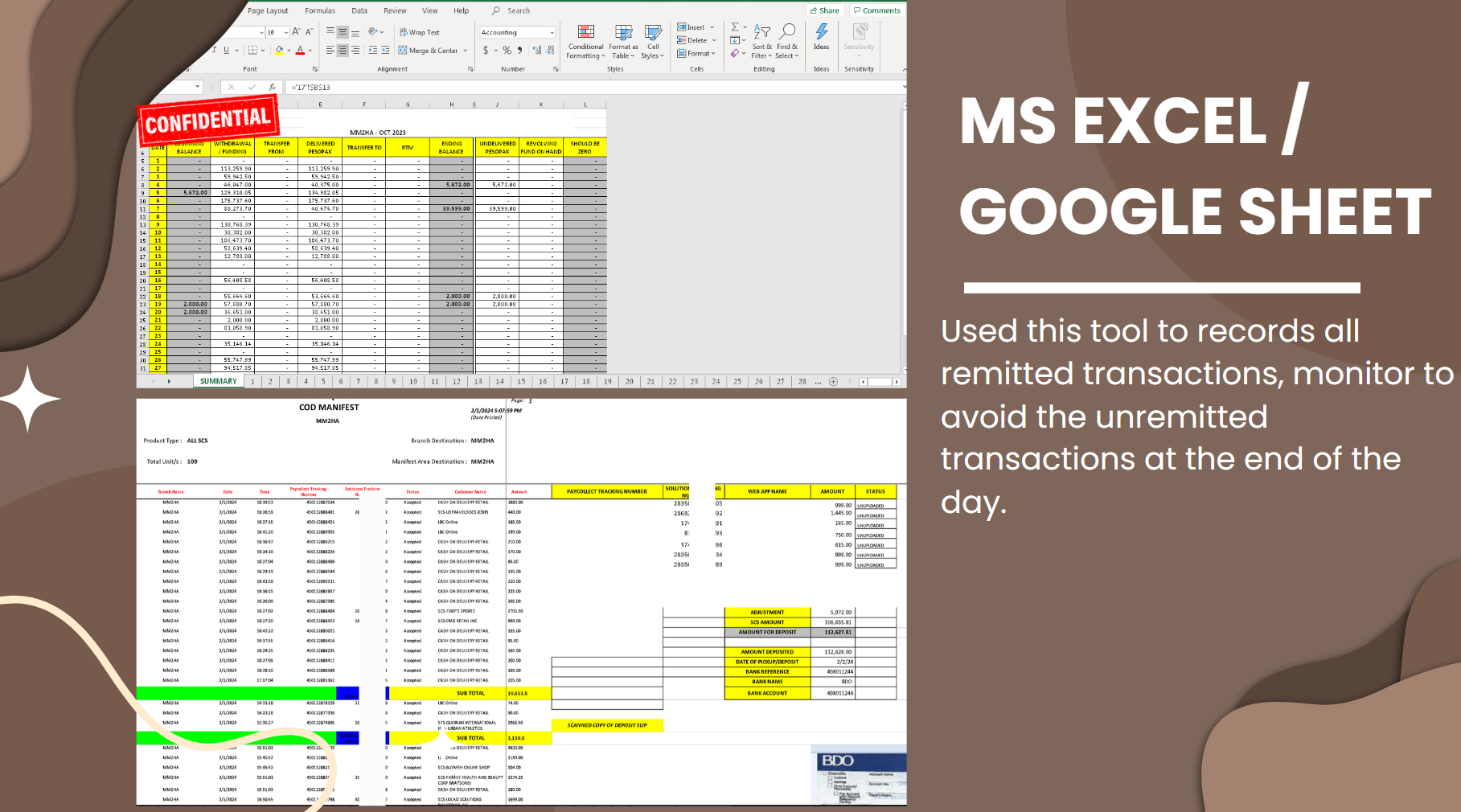Apply the dollar Accounting Number Format
This screenshot has width=1461, height=812.
486,50
